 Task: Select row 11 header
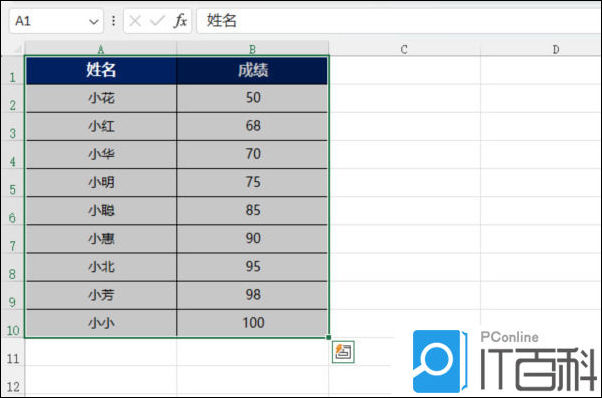point(13,352)
